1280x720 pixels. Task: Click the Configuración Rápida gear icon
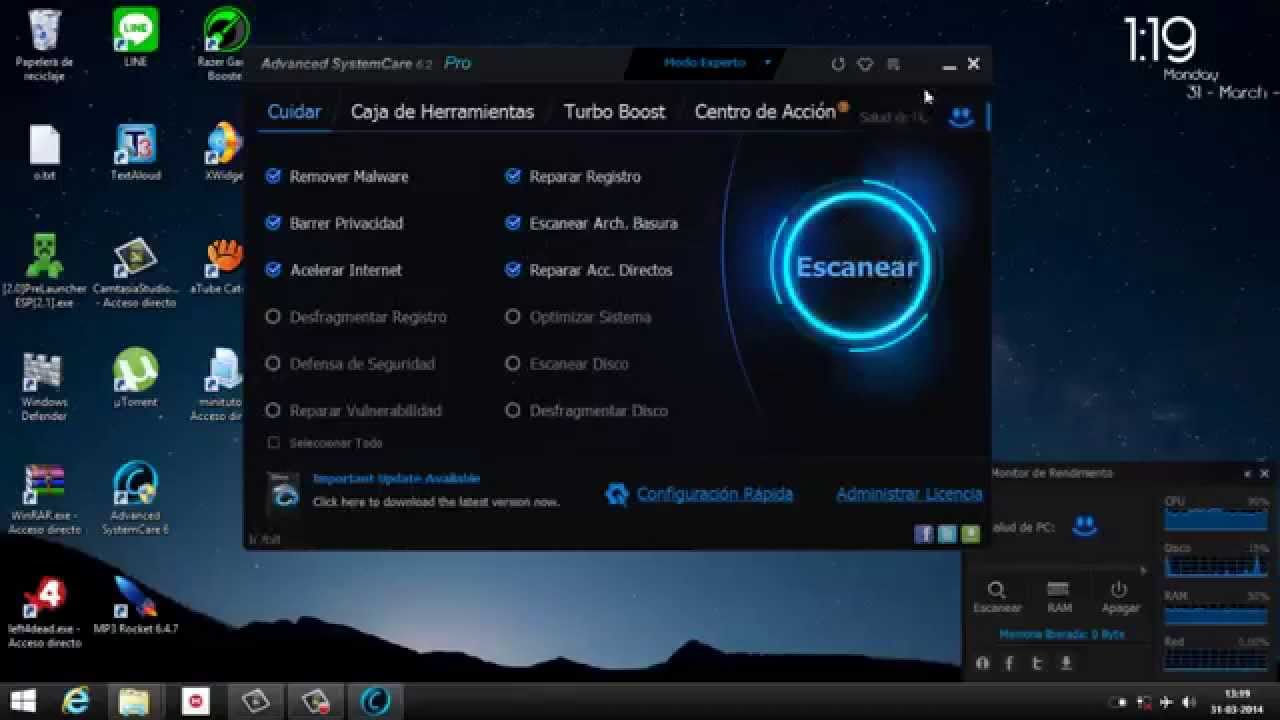617,494
